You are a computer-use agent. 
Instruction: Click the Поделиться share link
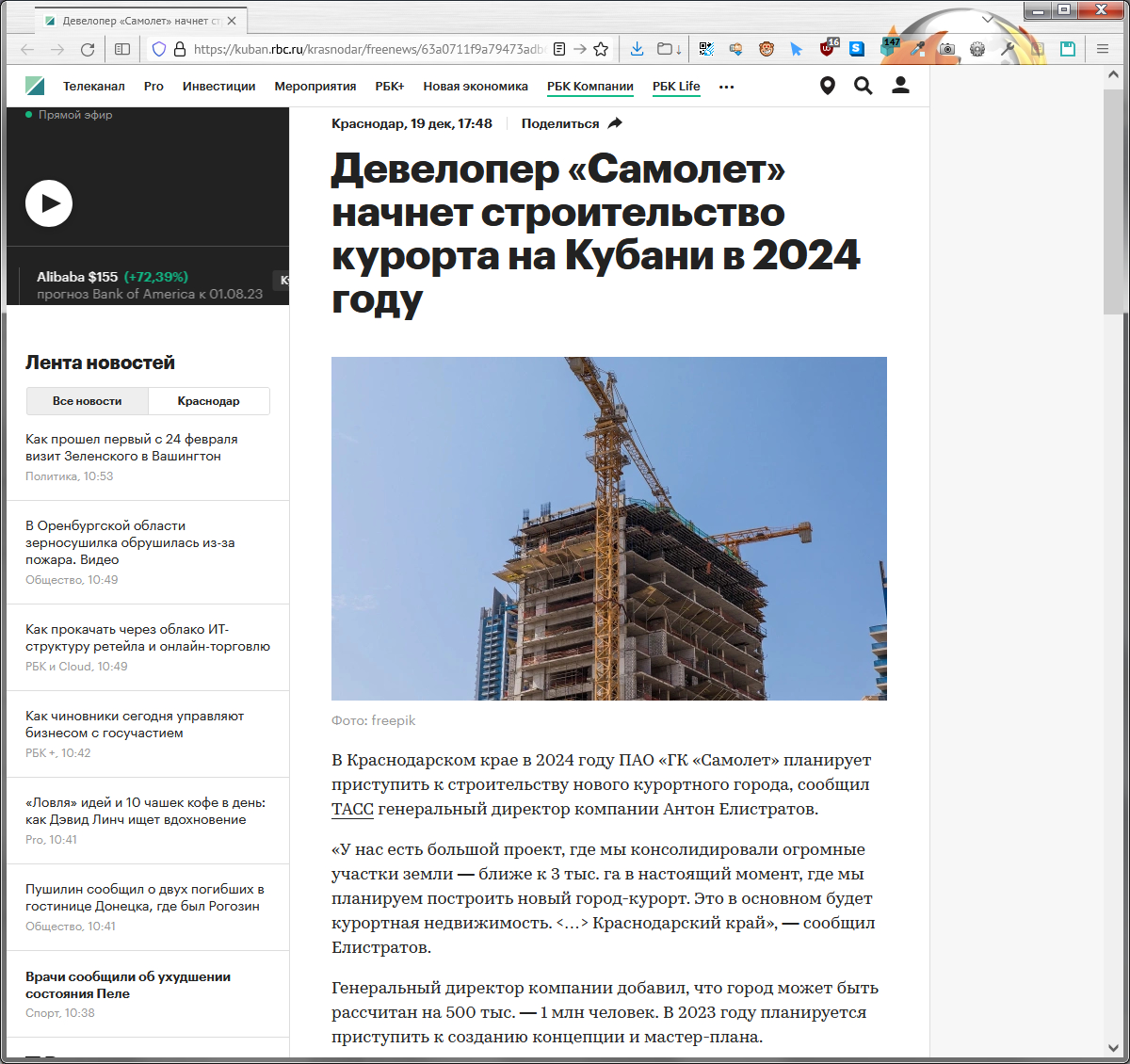[560, 123]
